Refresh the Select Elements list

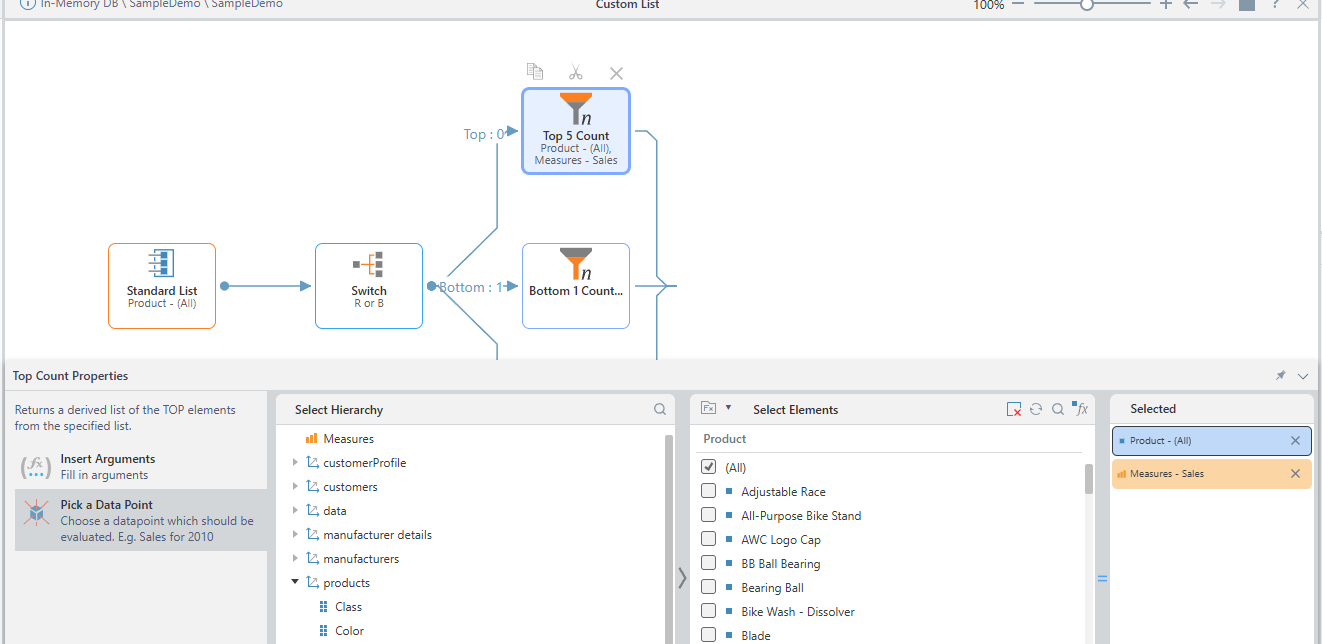[x=1036, y=409]
